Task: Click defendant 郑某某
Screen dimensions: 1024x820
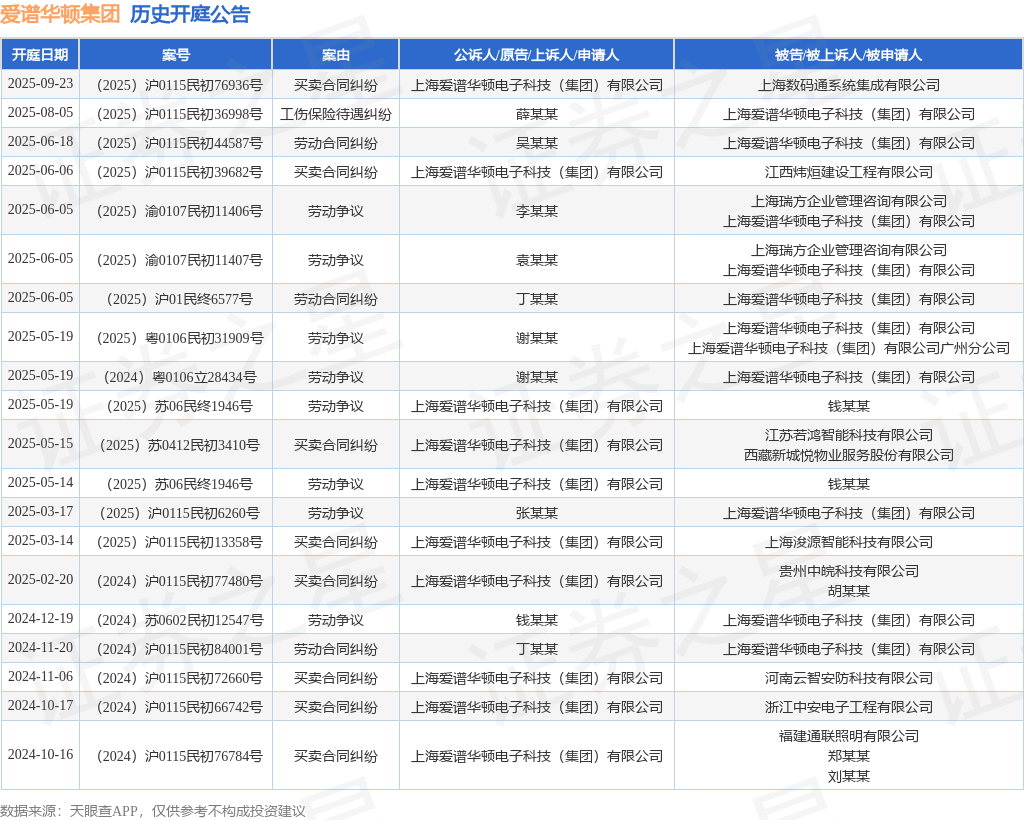Action: (x=848, y=756)
